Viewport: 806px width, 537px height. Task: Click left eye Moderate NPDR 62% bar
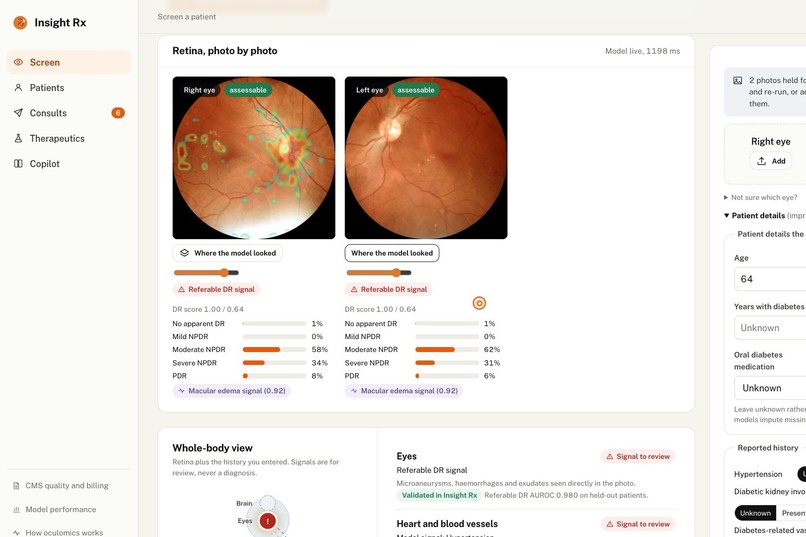click(x=447, y=350)
